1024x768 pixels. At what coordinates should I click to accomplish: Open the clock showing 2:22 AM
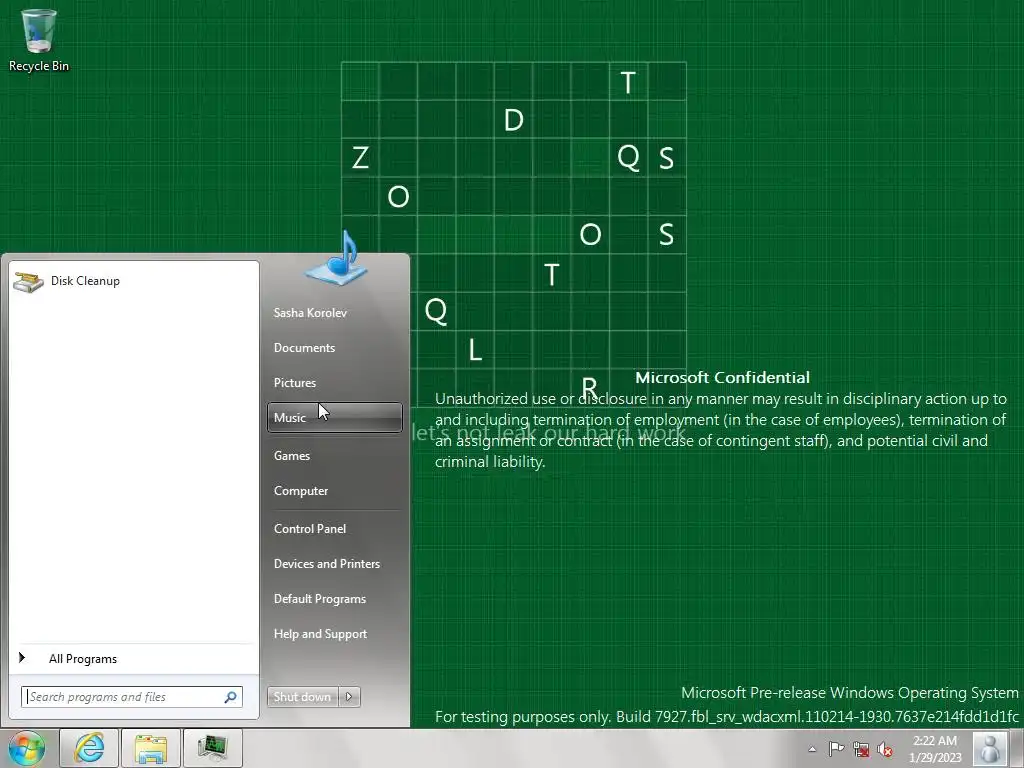pos(935,749)
